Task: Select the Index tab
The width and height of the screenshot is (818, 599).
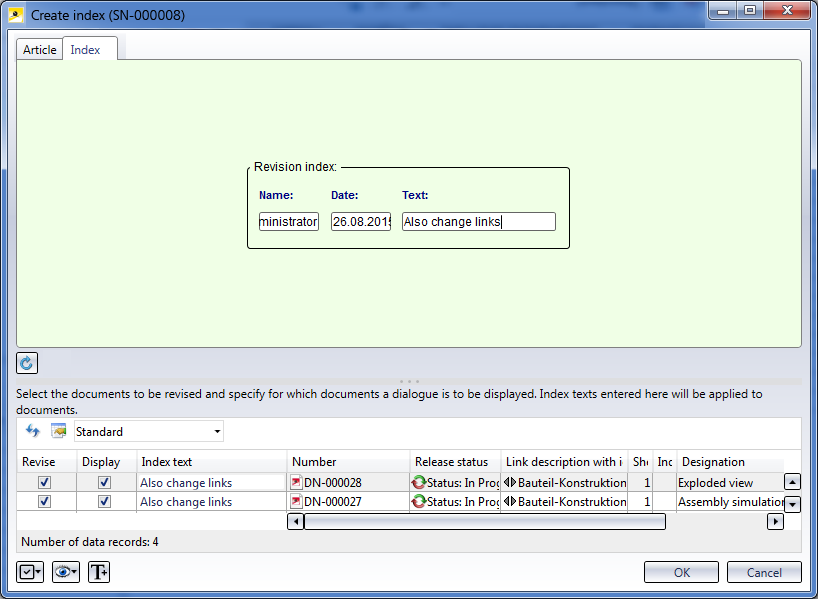Action: coord(90,50)
